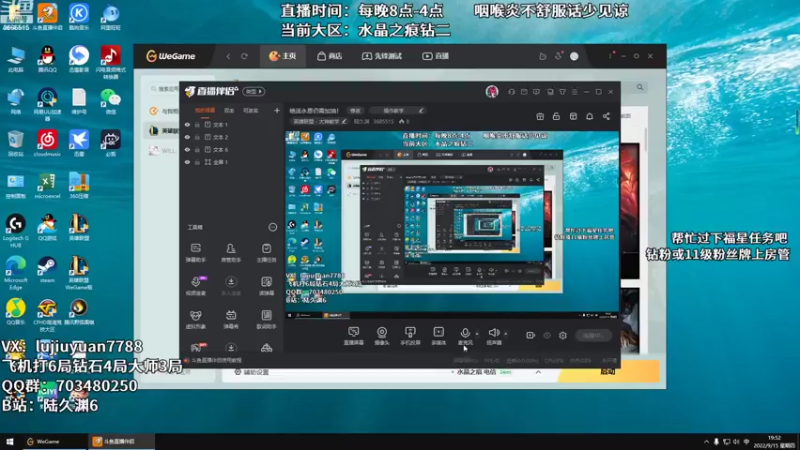
Task: Toggle lock on 文本 2 source
Action: [197, 137]
